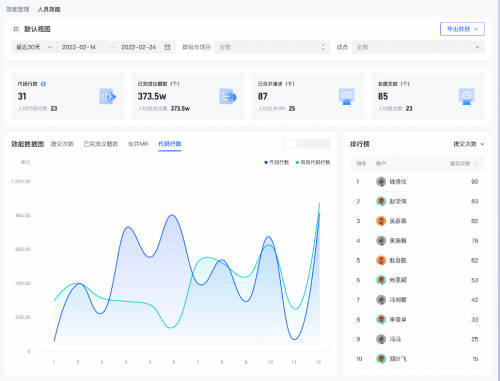
Task: Open the 提交次数 ranking dropdown
Action: tap(469, 144)
